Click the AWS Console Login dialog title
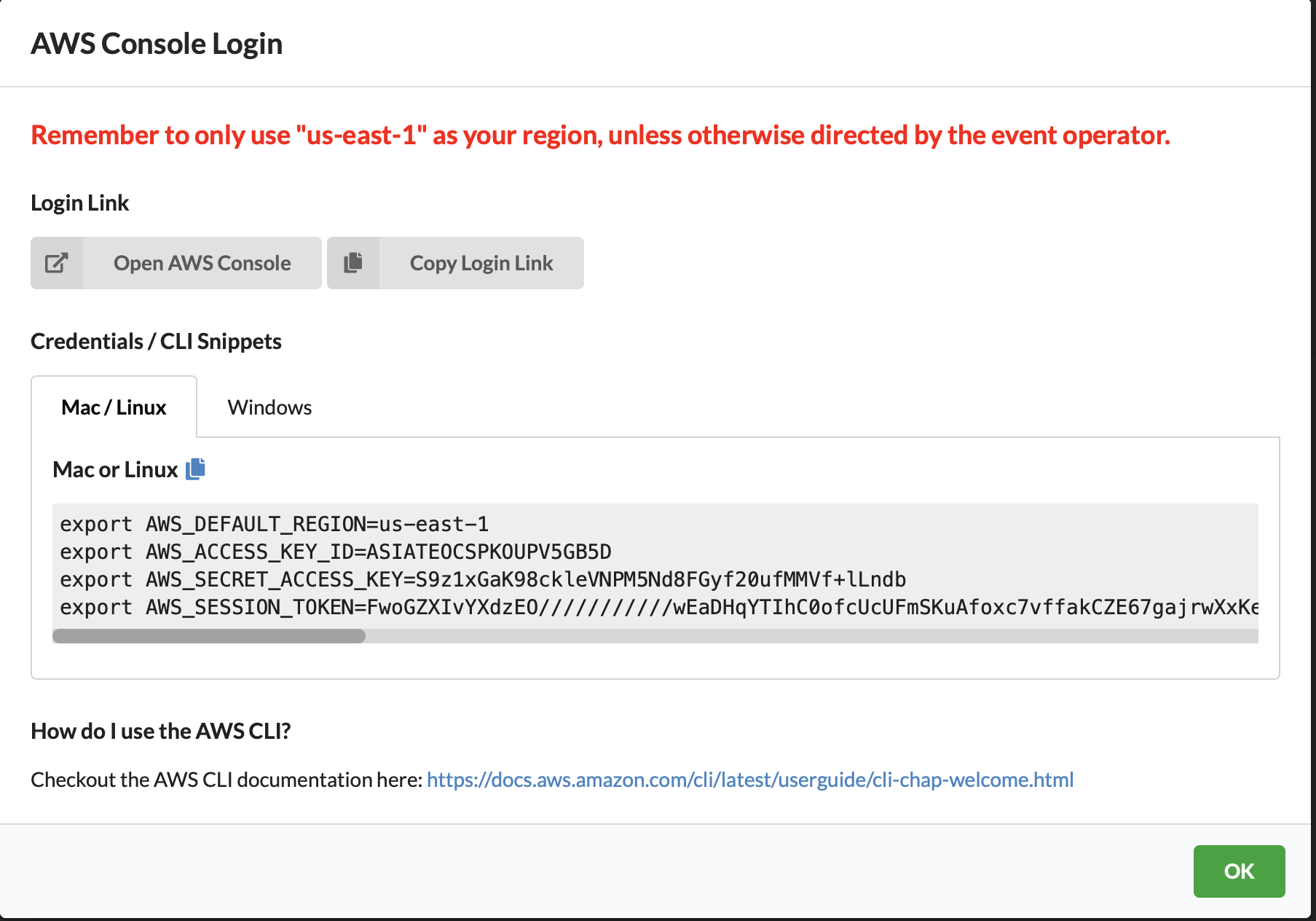The width and height of the screenshot is (1316, 921). pos(157,44)
